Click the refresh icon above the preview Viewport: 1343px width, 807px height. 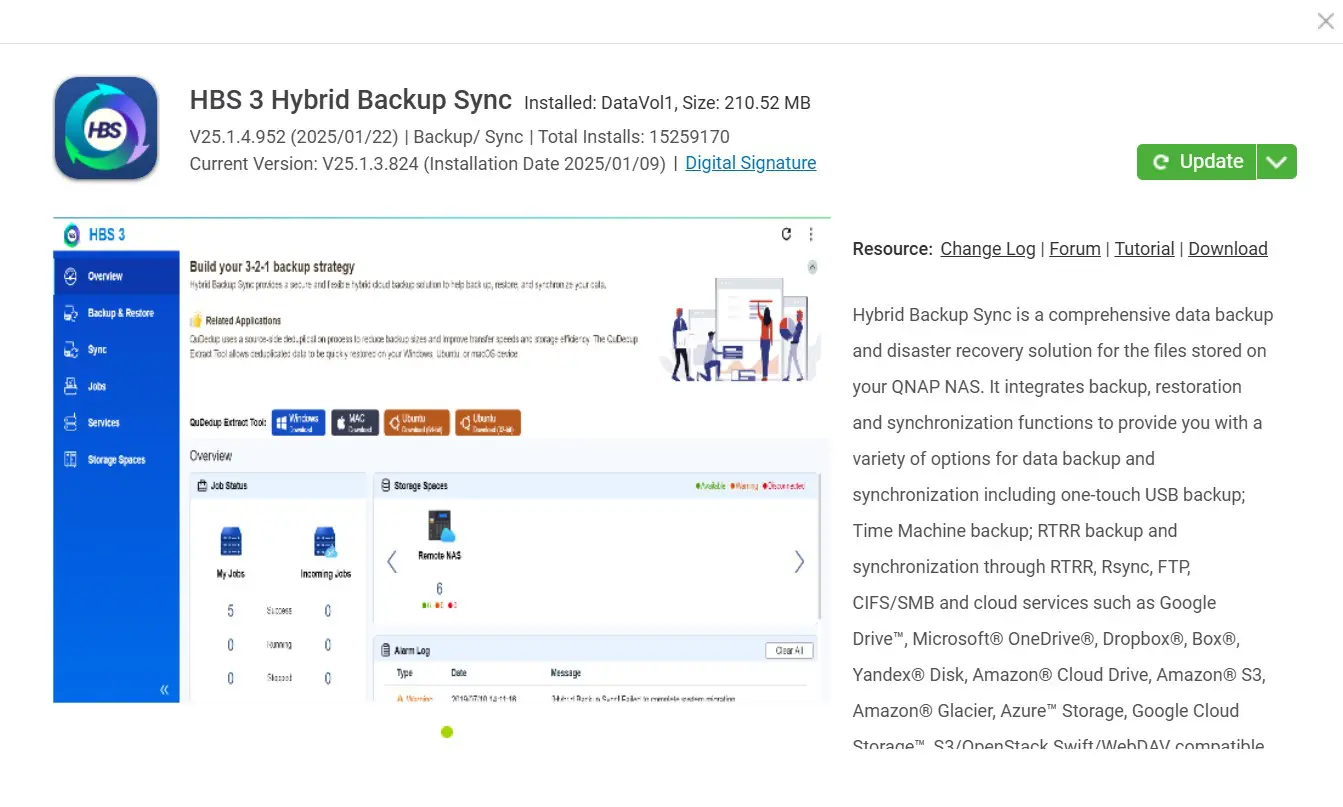(786, 233)
